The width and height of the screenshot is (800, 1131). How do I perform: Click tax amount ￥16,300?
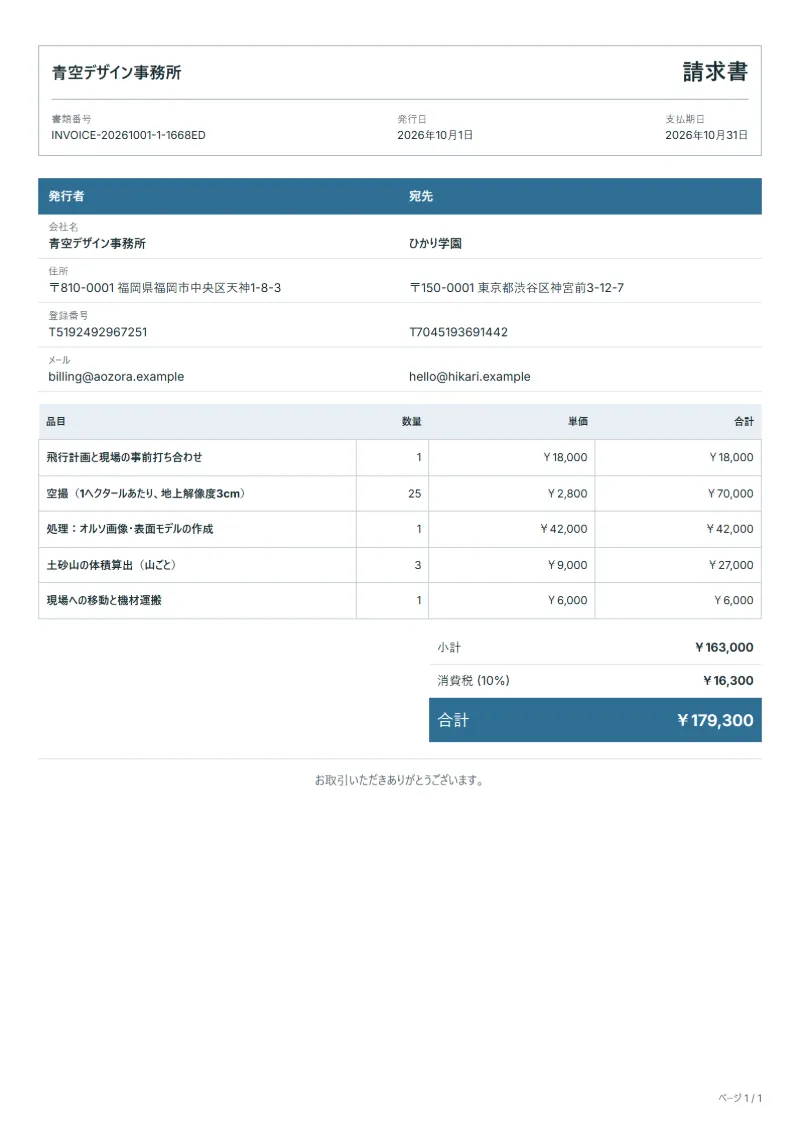[x=729, y=680]
